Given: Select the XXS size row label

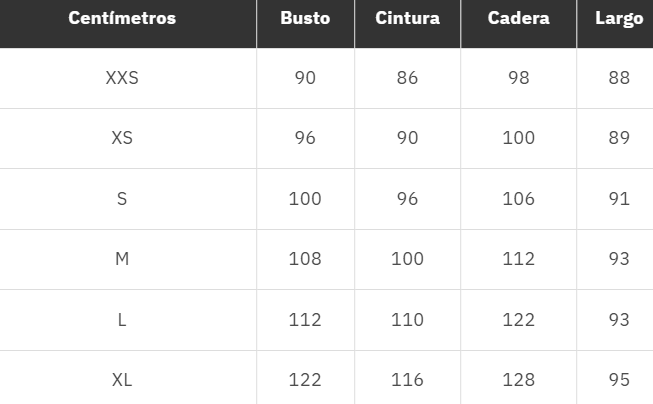Looking at the screenshot, I should tap(122, 78).
